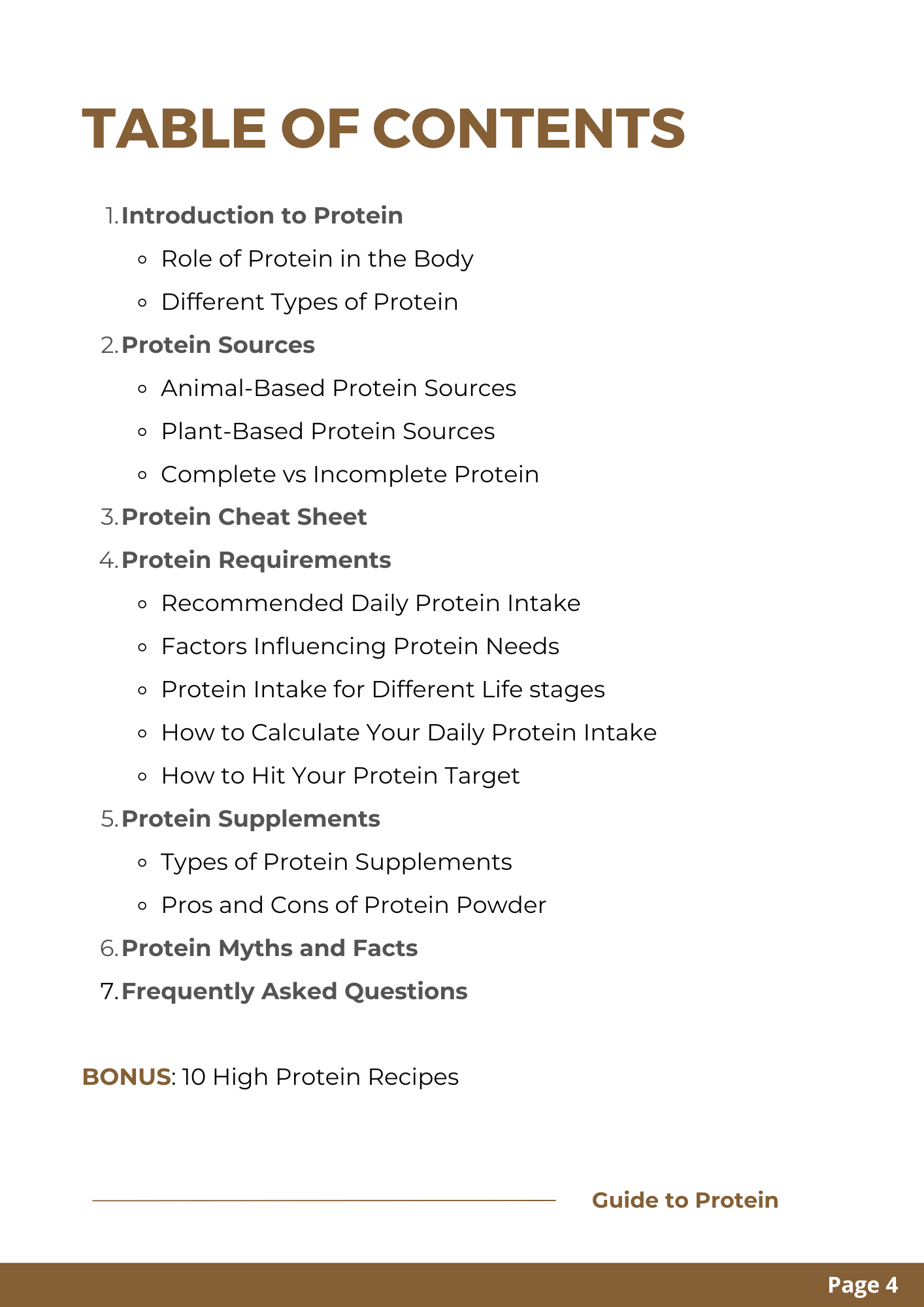Select How to Calculate Your Daily Protein Intake
The height and width of the screenshot is (1307, 924).
tap(408, 733)
